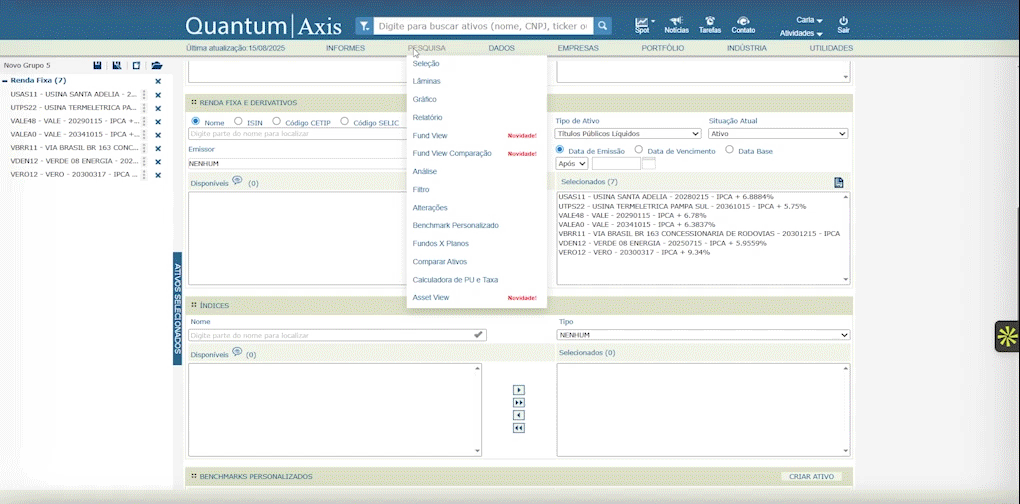Move one index left with single arrow
This screenshot has height=504, width=1020.
tap(518, 415)
